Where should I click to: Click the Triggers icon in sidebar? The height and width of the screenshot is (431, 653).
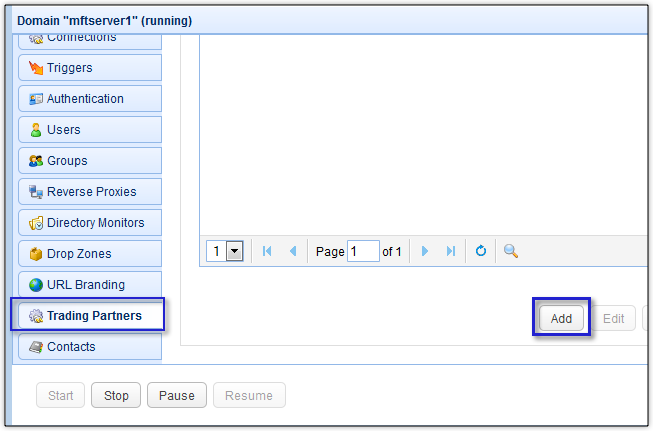(x=36, y=68)
